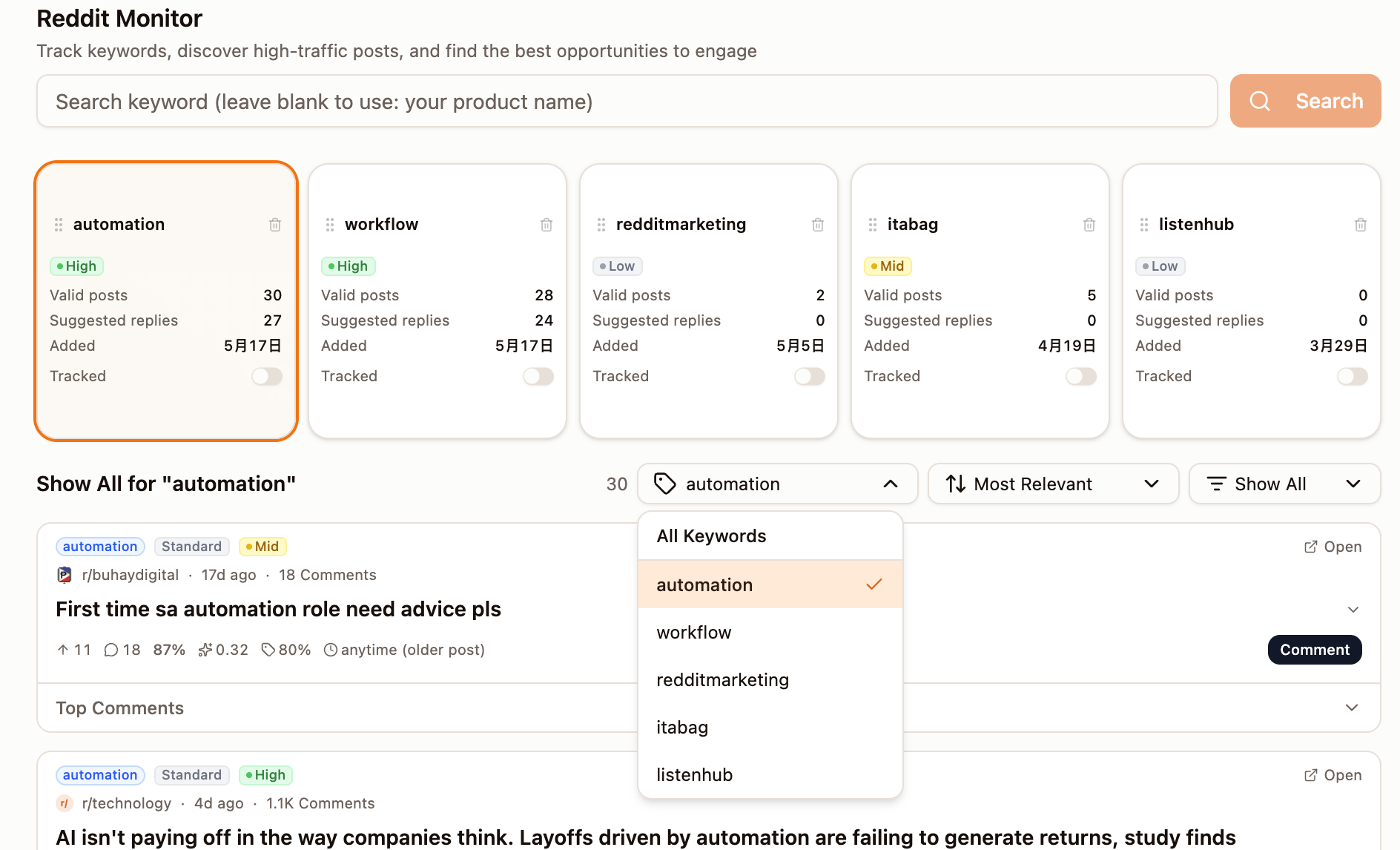Grab the redditmarketing card drag handle
This screenshot has width=1400, height=850.
coord(601,225)
